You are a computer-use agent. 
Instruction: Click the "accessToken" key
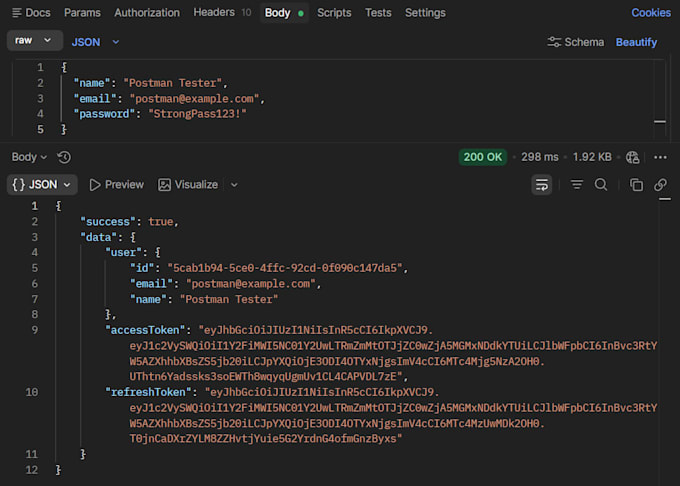145,330
